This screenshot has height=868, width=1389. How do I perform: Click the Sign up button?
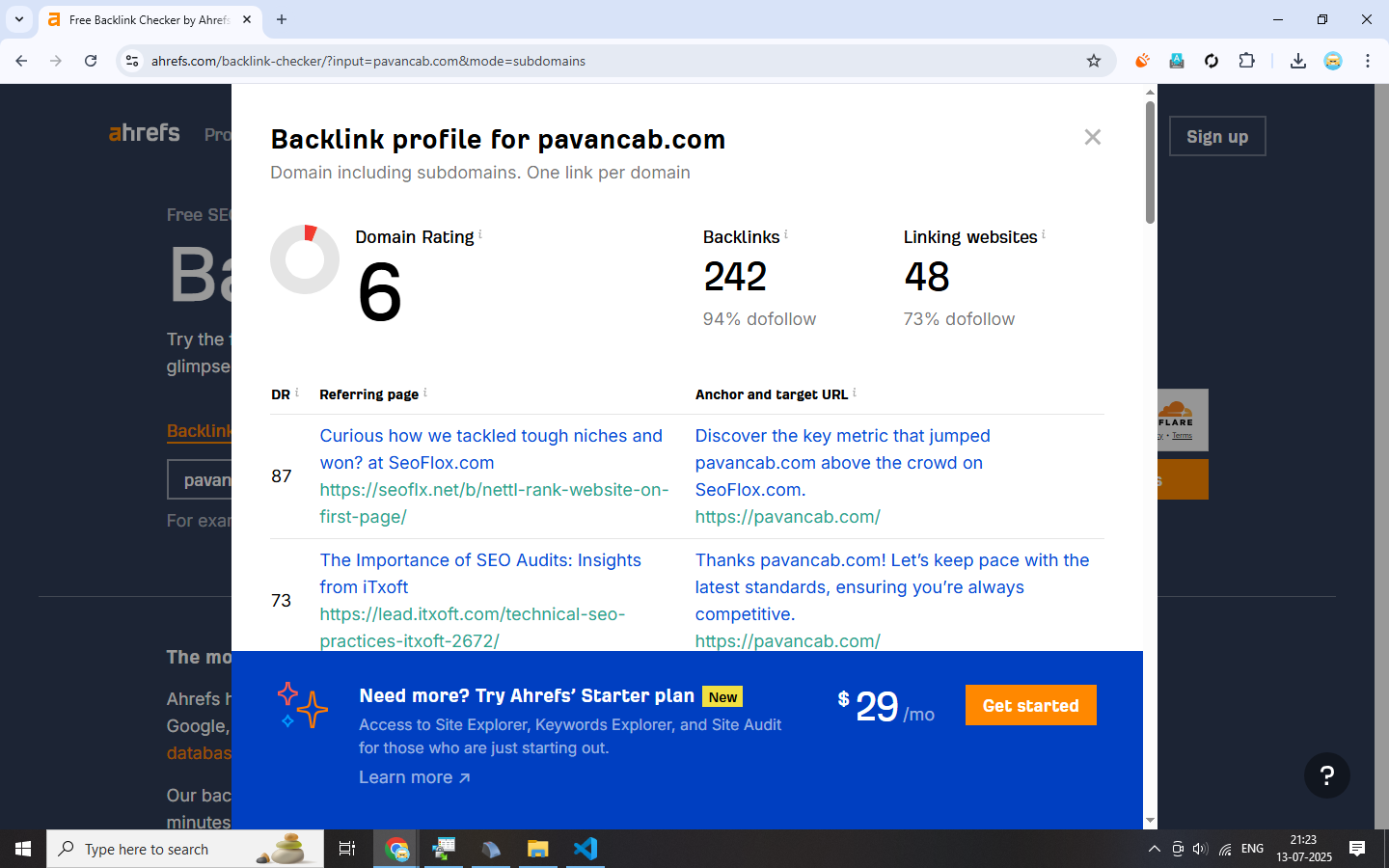[1217, 136]
